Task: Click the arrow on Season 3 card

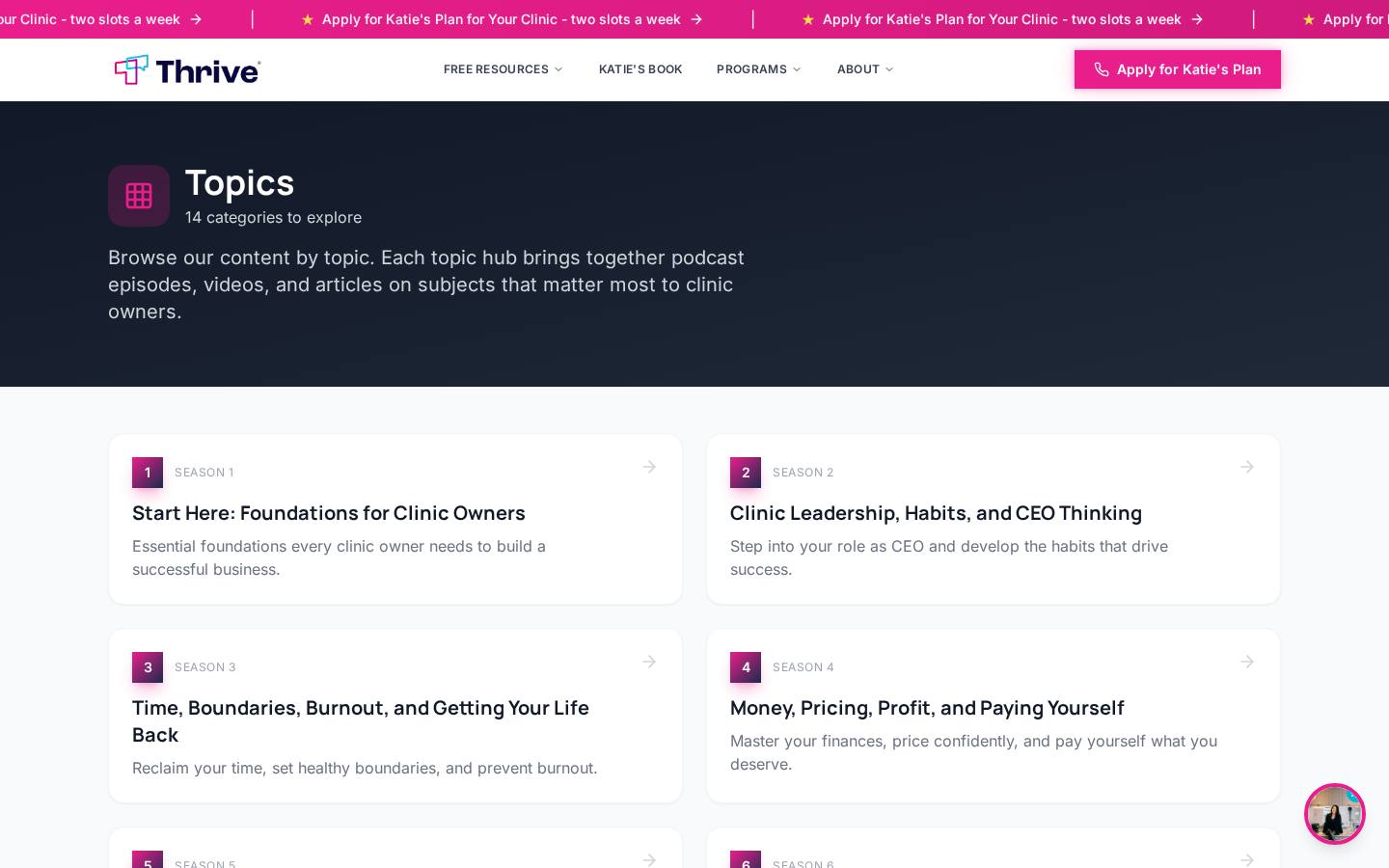Action: 649,662
